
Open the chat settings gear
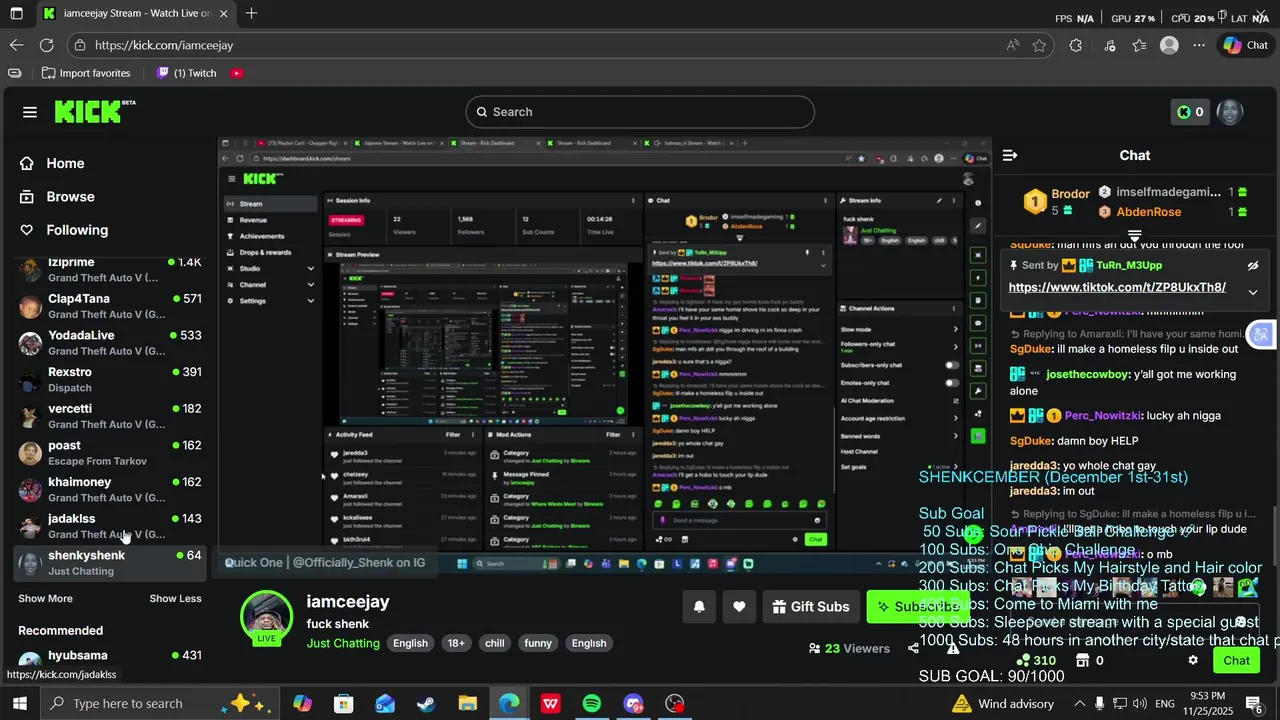point(1192,660)
